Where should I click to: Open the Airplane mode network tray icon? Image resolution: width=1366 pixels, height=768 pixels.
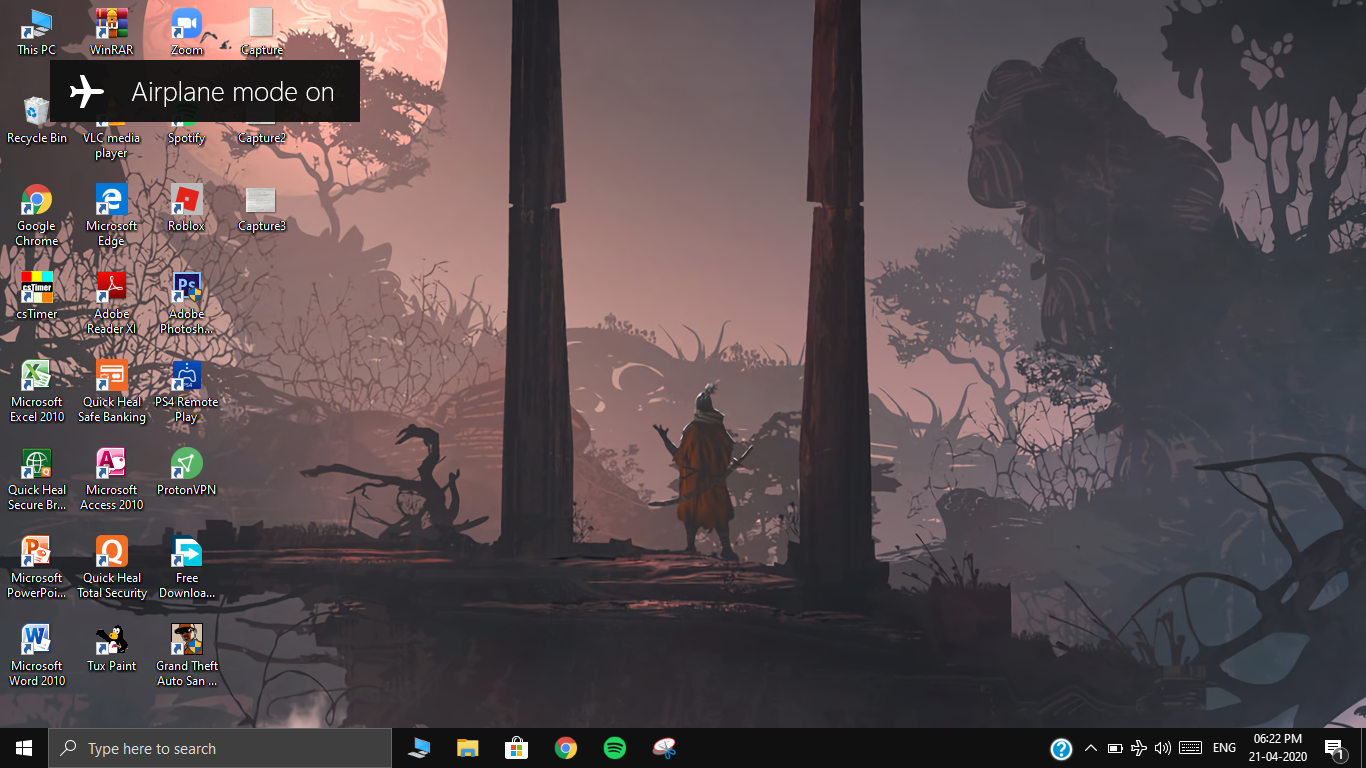click(1138, 748)
